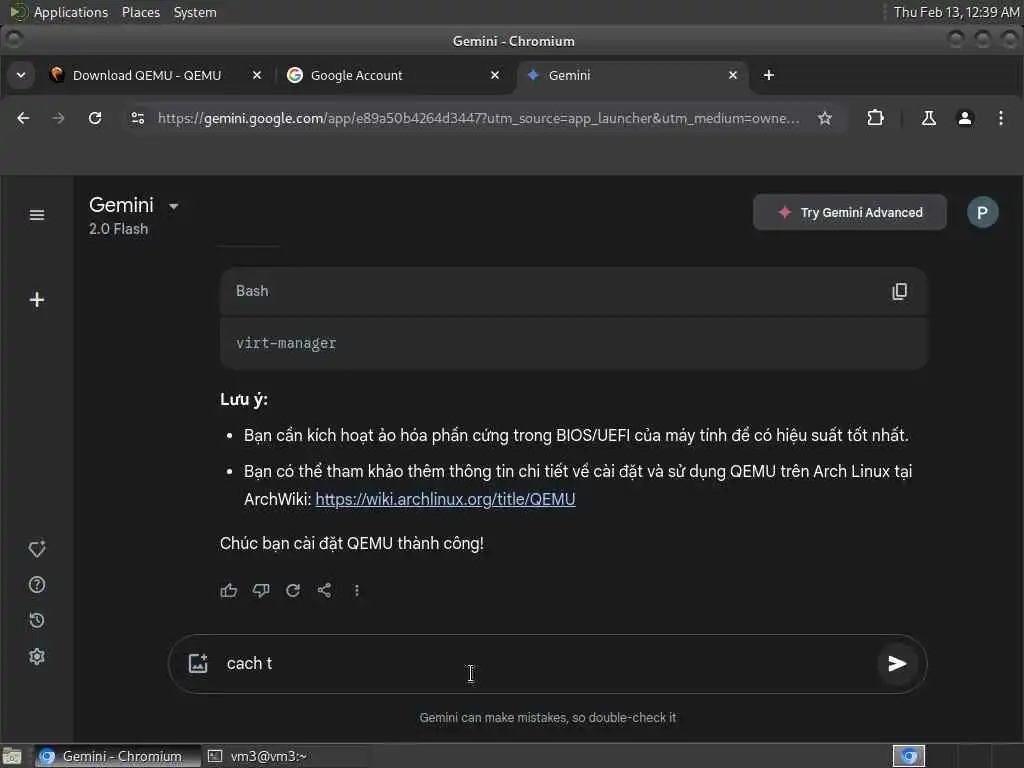Viewport: 1024px width, 768px height.
Task: Open the Chromium three-dot menu
Action: (1000, 118)
